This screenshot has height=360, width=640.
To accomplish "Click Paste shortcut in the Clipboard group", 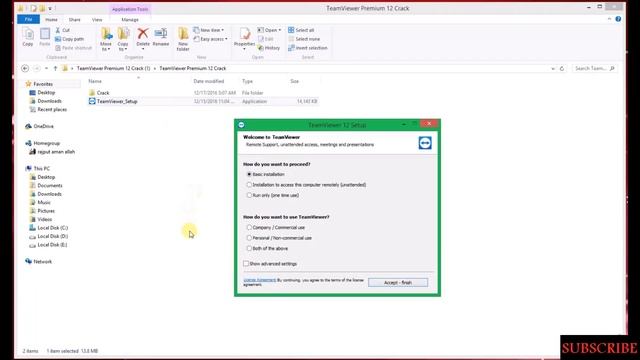I will (x=73, y=48).
